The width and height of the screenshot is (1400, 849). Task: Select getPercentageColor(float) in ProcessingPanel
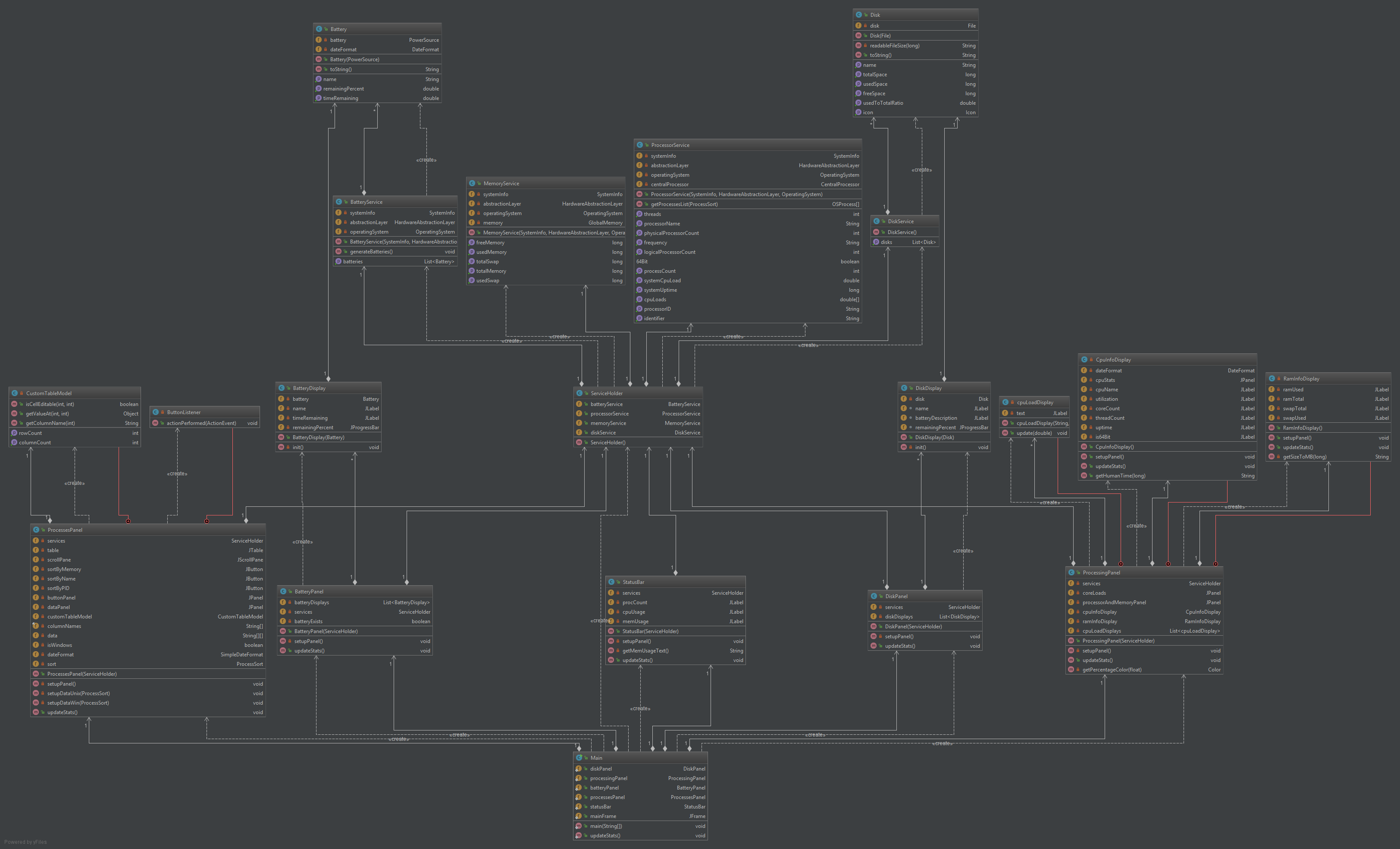(x=1112, y=670)
